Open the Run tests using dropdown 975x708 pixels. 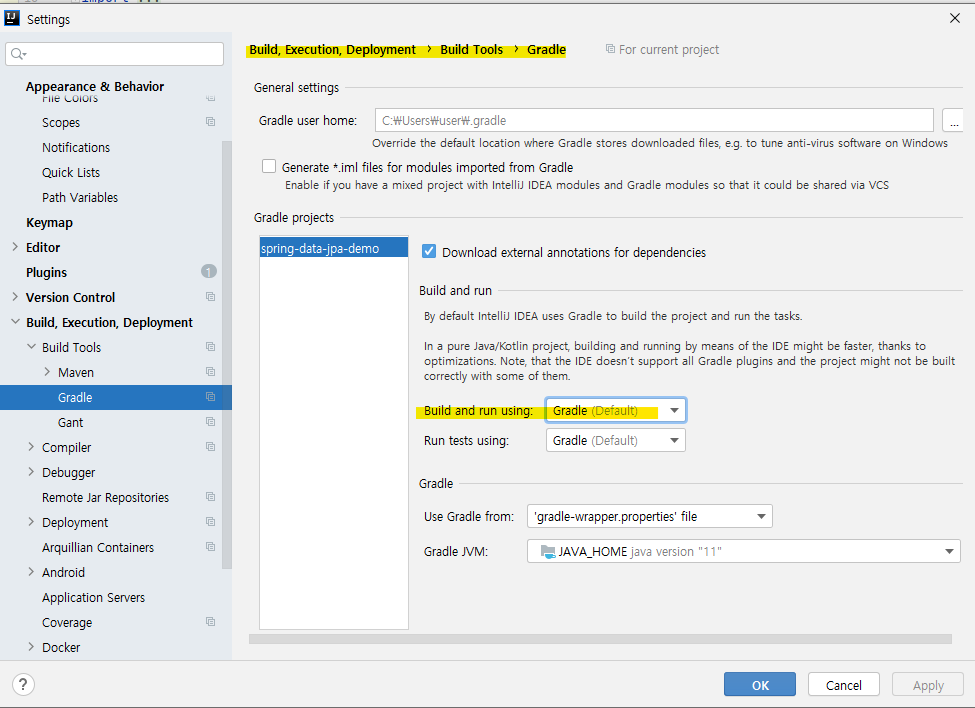point(616,440)
